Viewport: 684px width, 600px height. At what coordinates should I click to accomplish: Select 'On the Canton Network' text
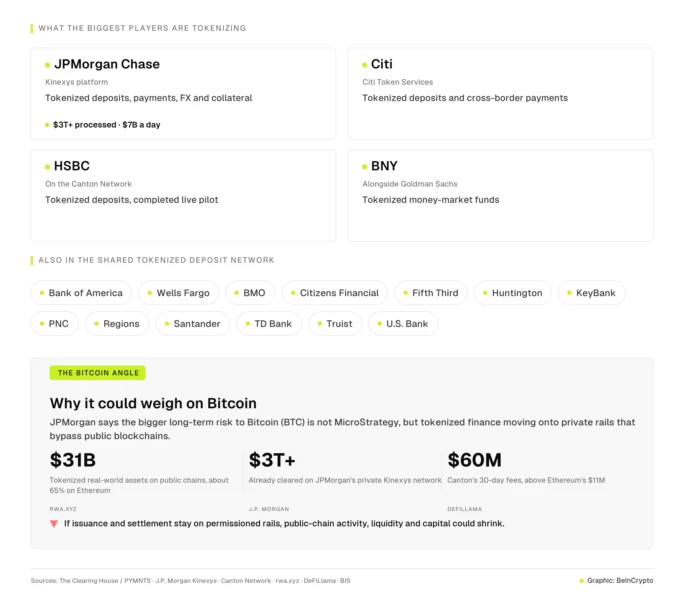[x=88, y=184]
